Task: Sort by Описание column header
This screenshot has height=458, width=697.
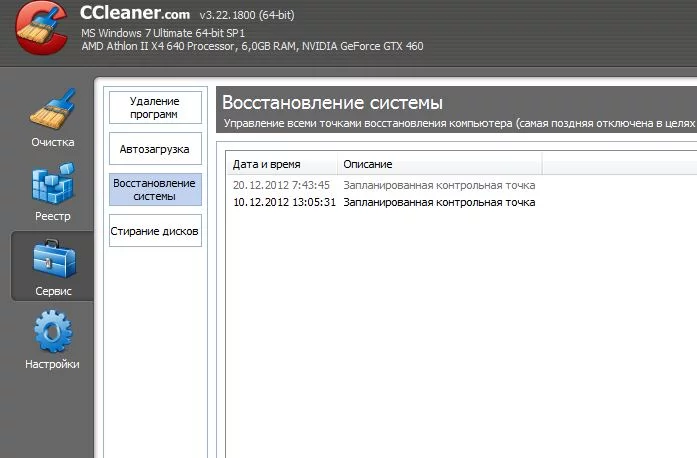Action: coord(440,164)
